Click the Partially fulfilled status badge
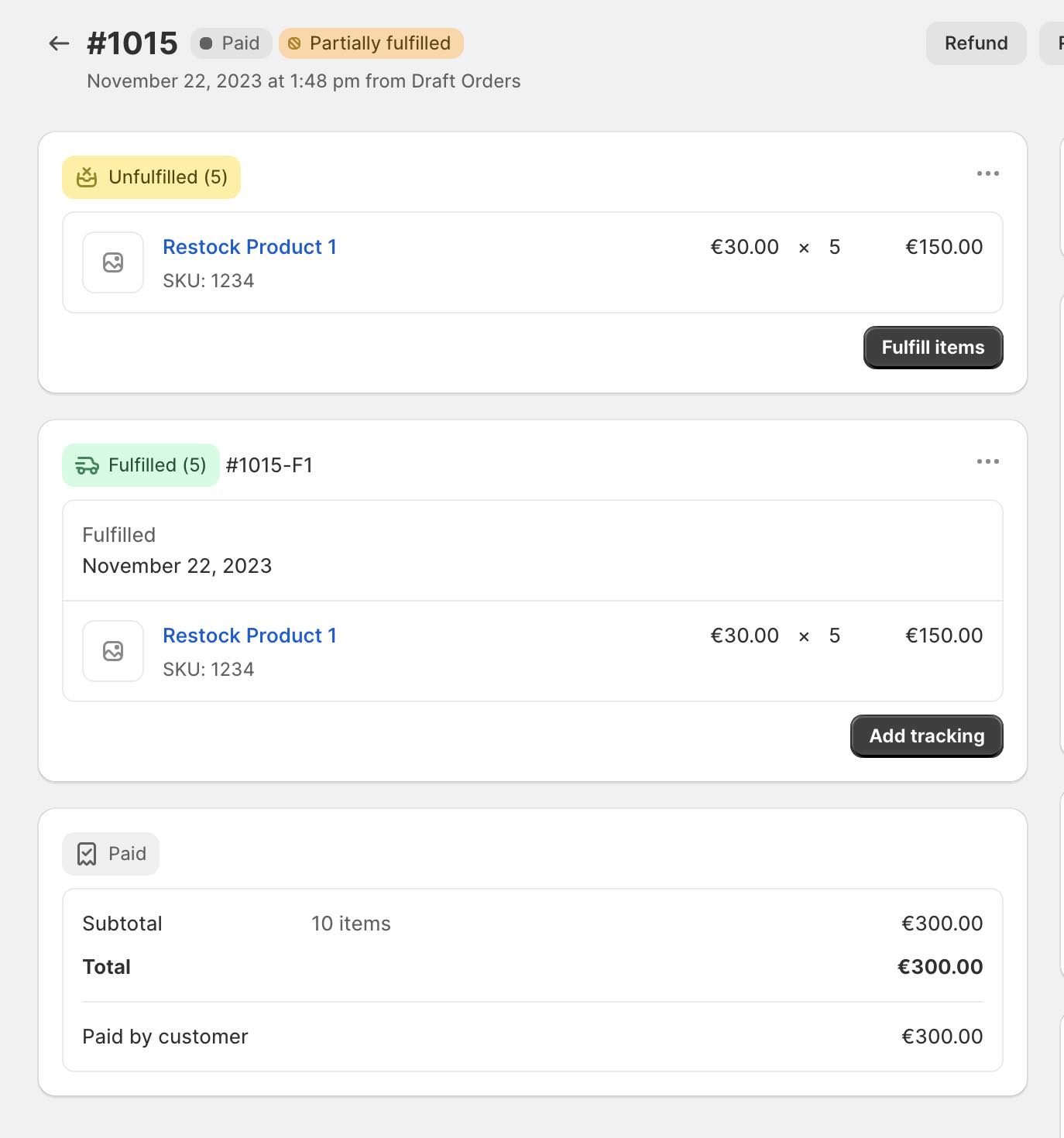Image resolution: width=1064 pixels, height=1138 pixels. click(371, 43)
